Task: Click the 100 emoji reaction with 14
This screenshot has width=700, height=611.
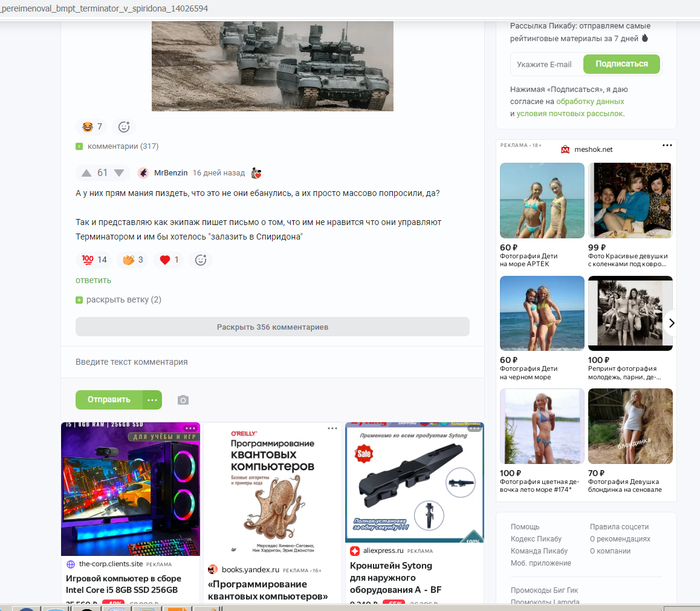Action: click(x=94, y=260)
